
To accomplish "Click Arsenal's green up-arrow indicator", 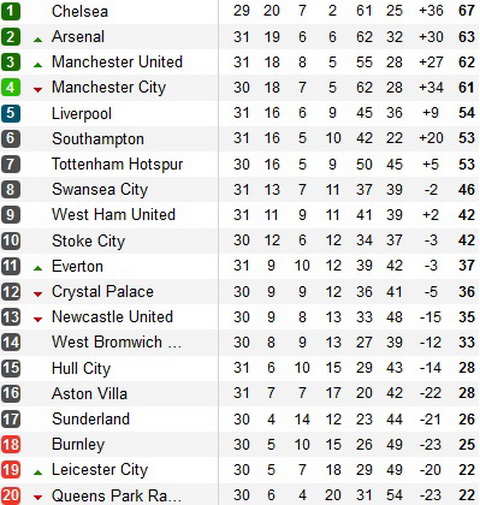I will 38,40.
